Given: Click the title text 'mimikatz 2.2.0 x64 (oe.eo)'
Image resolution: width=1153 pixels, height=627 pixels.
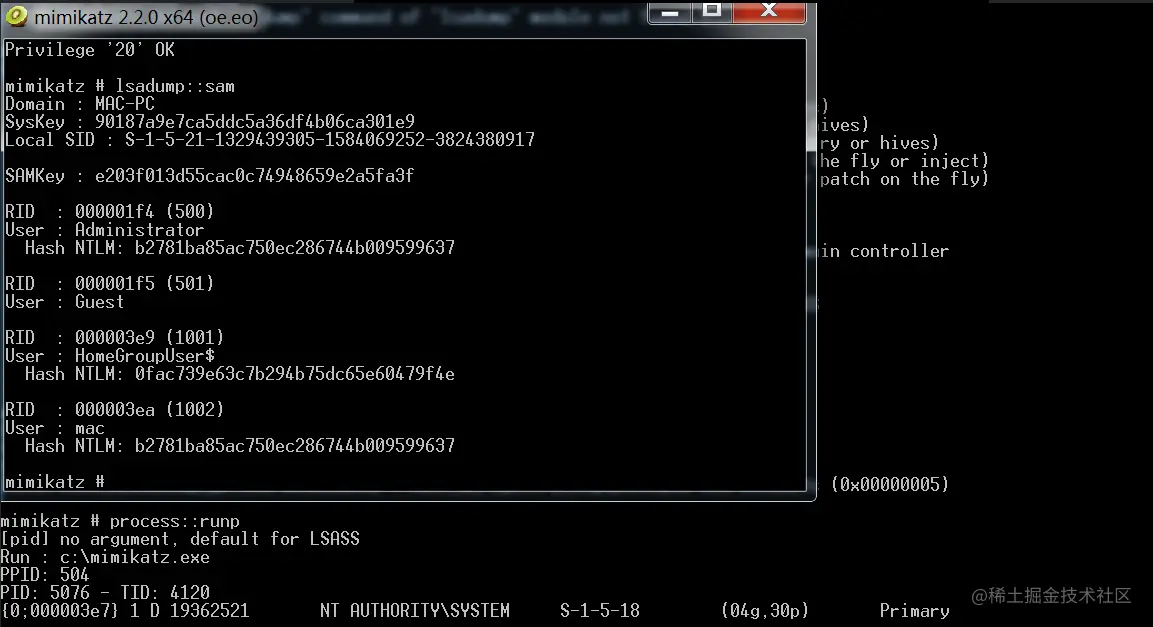Looking at the screenshot, I should pos(146,17).
